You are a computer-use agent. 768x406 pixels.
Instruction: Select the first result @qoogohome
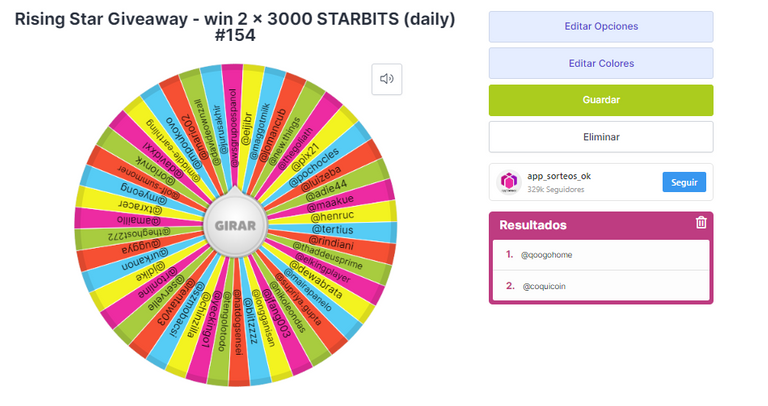[601, 255]
